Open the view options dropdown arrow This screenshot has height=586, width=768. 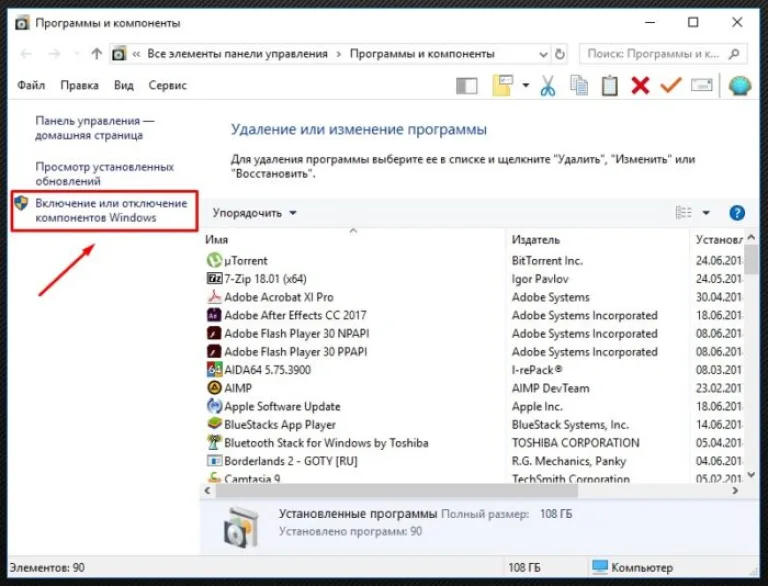tap(706, 213)
